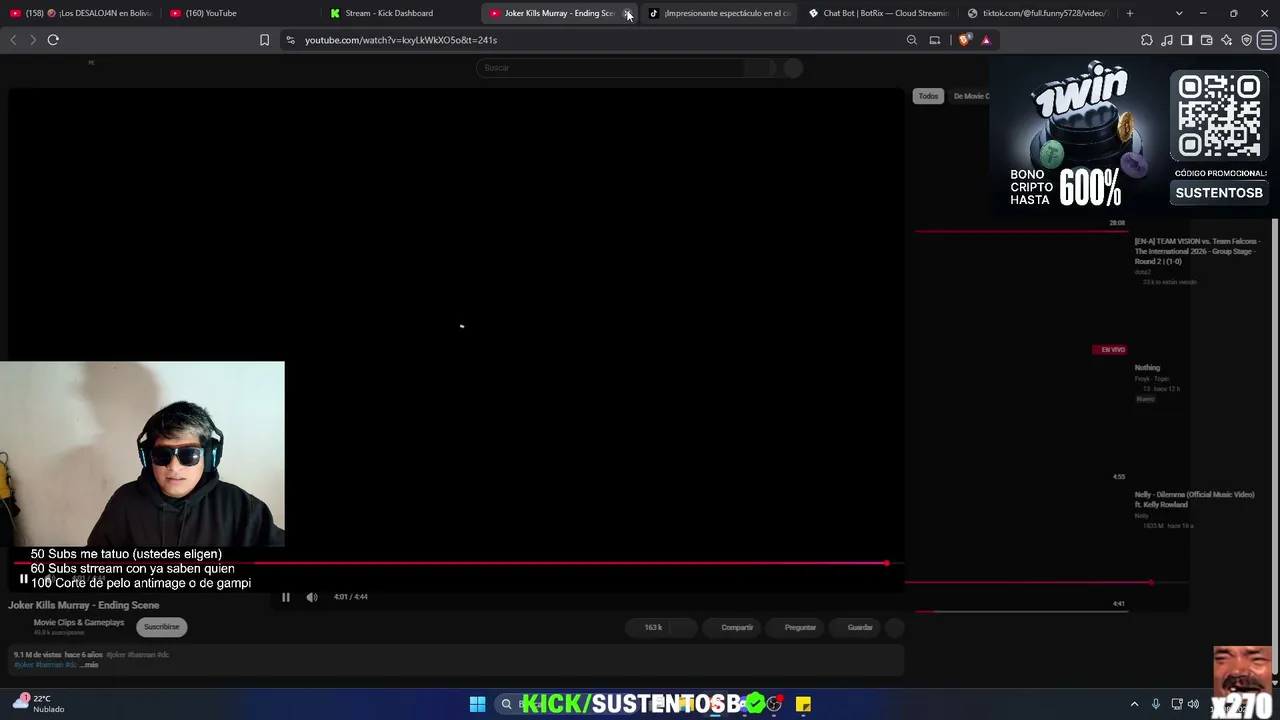Show hidden system tray icons chevron
Viewport: 1280px width, 720px height.
1134,704
